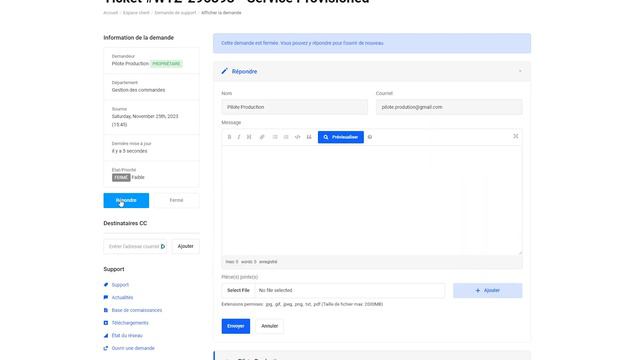640x360 pixels.
Task: Click Select File to attach a file
Action: click(238, 290)
